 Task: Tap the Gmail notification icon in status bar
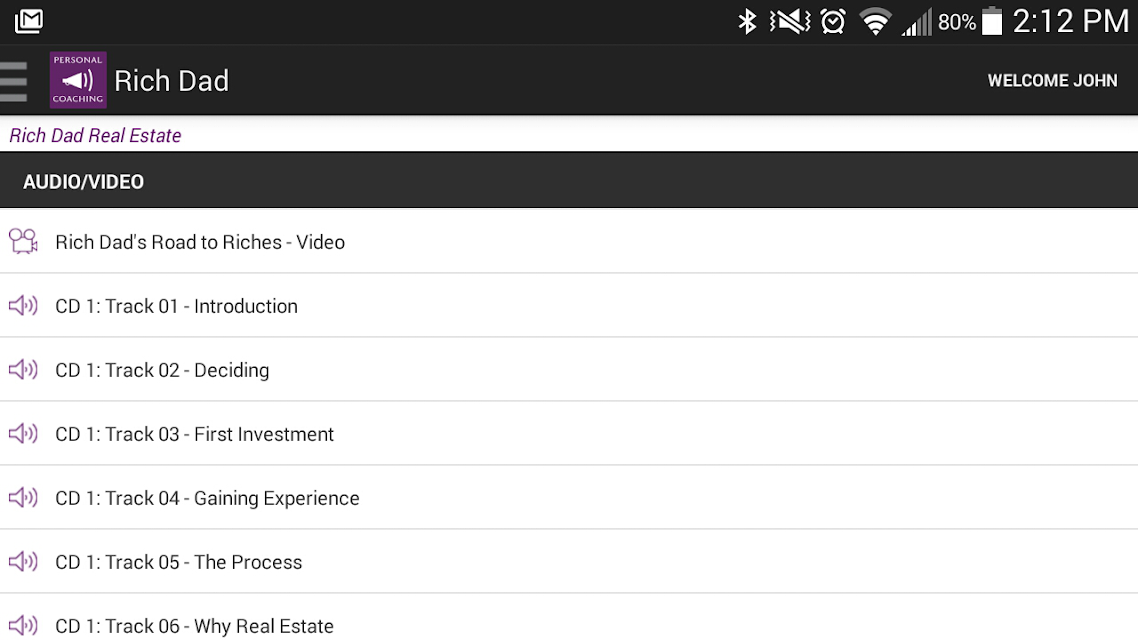click(29, 21)
